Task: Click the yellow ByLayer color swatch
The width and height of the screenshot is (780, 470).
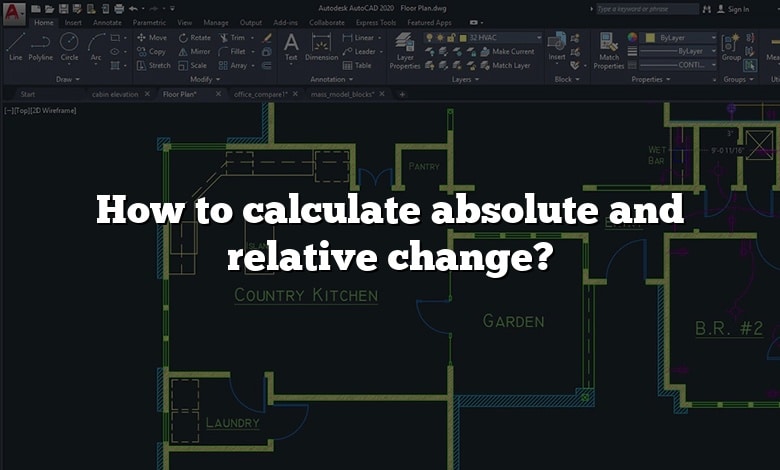Action: pos(650,38)
